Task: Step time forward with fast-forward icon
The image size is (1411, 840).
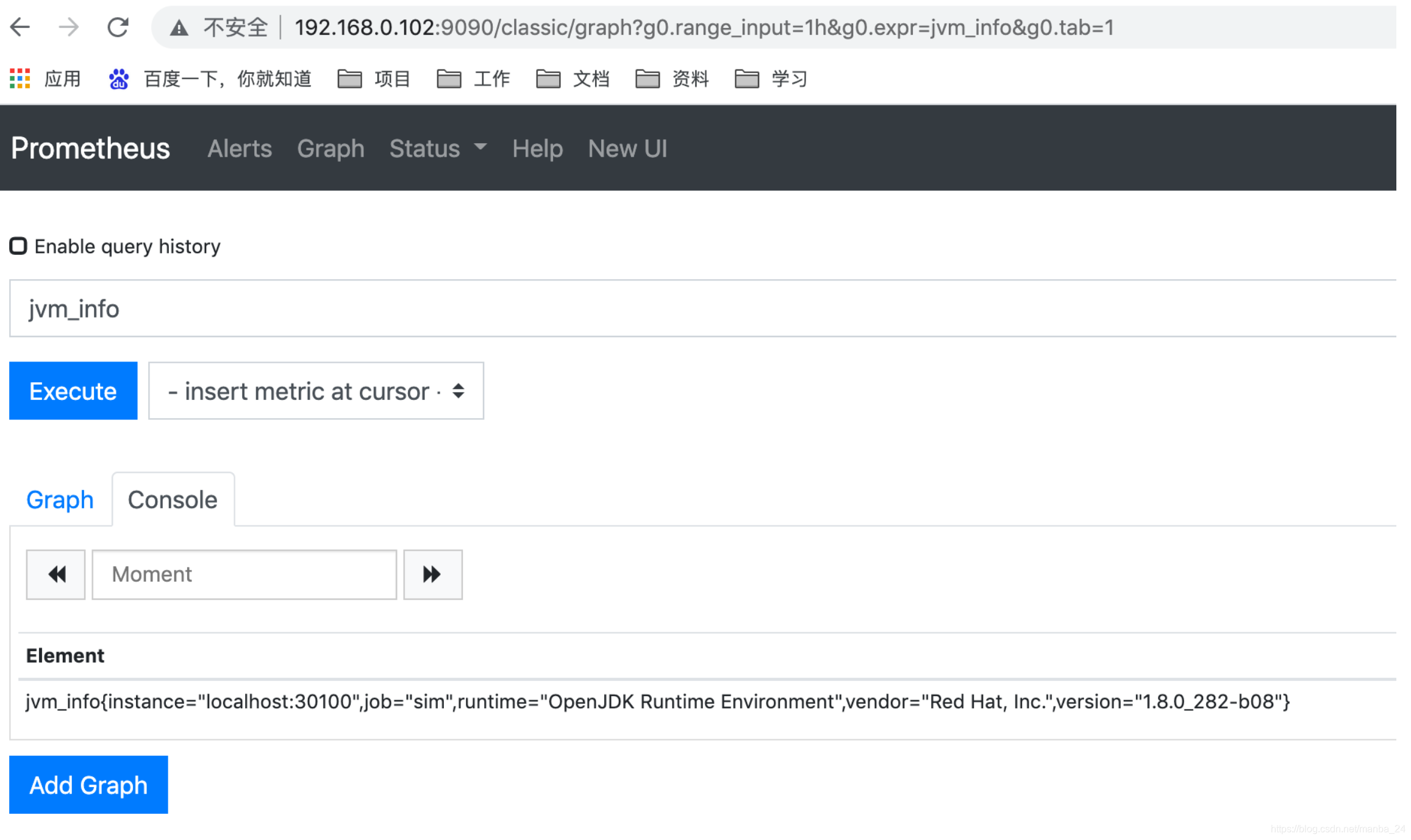Action: [432, 574]
